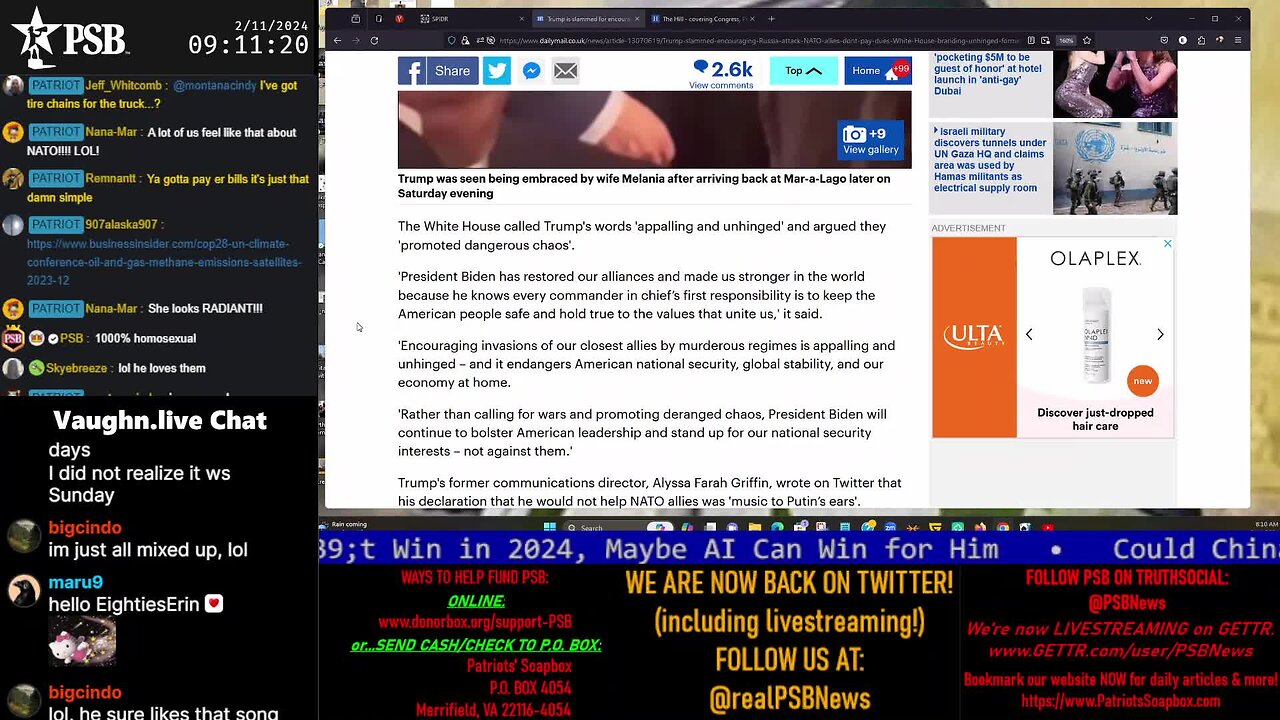Screen dimensions: 1280x720
Task: Click the www.donorbox.org/support-PSB text
Action: pos(475,622)
